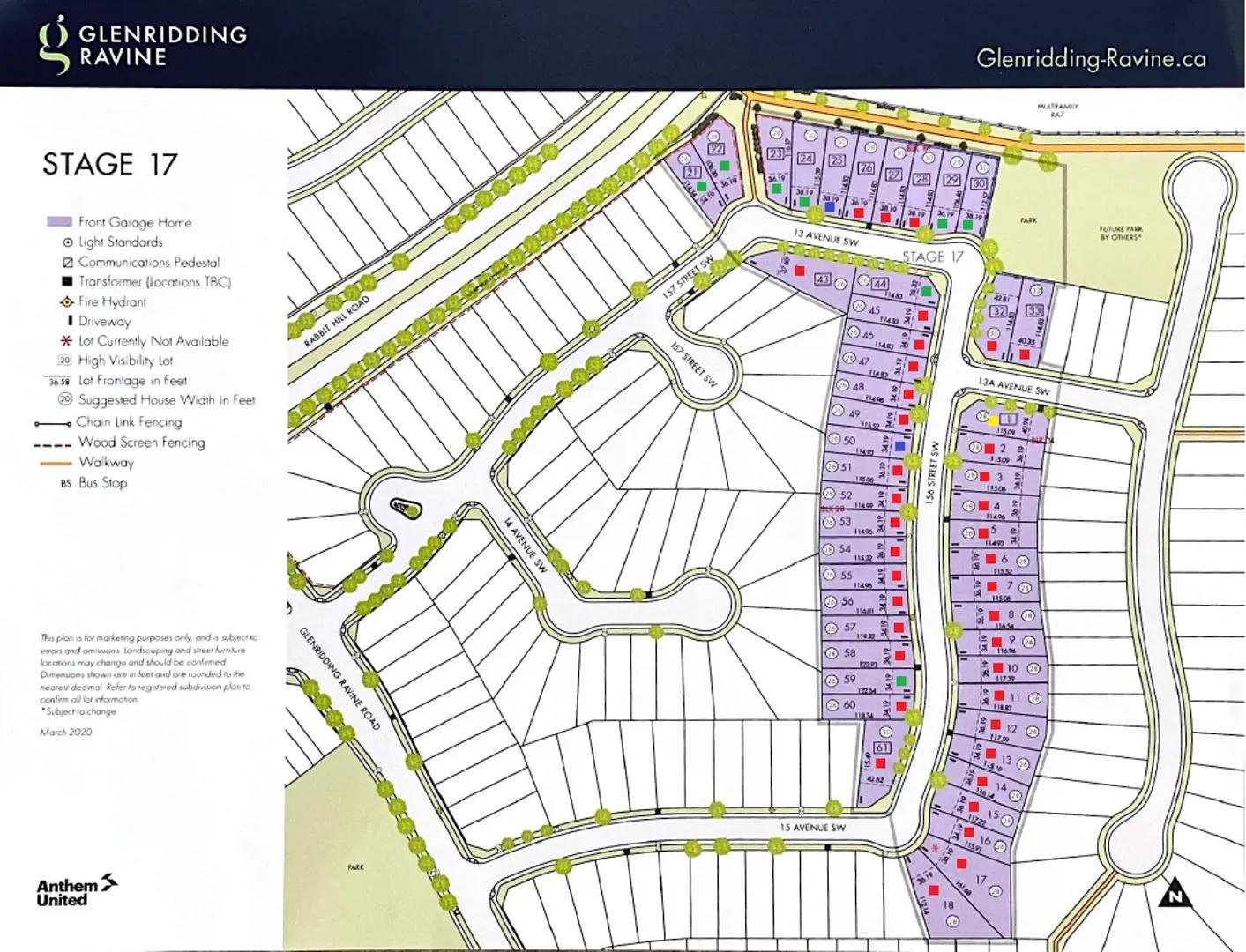Select the Front Garage Home purple legend swatch
This screenshot has width=1246, height=952.
click(59, 222)
